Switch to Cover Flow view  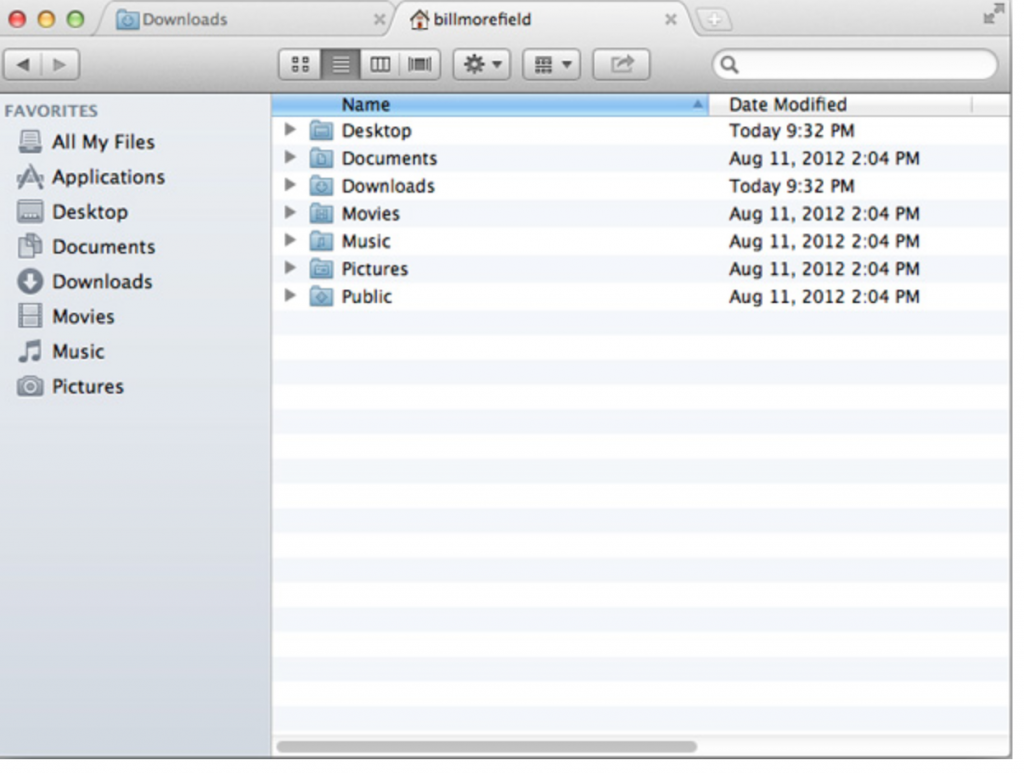(x=420, y=65)
